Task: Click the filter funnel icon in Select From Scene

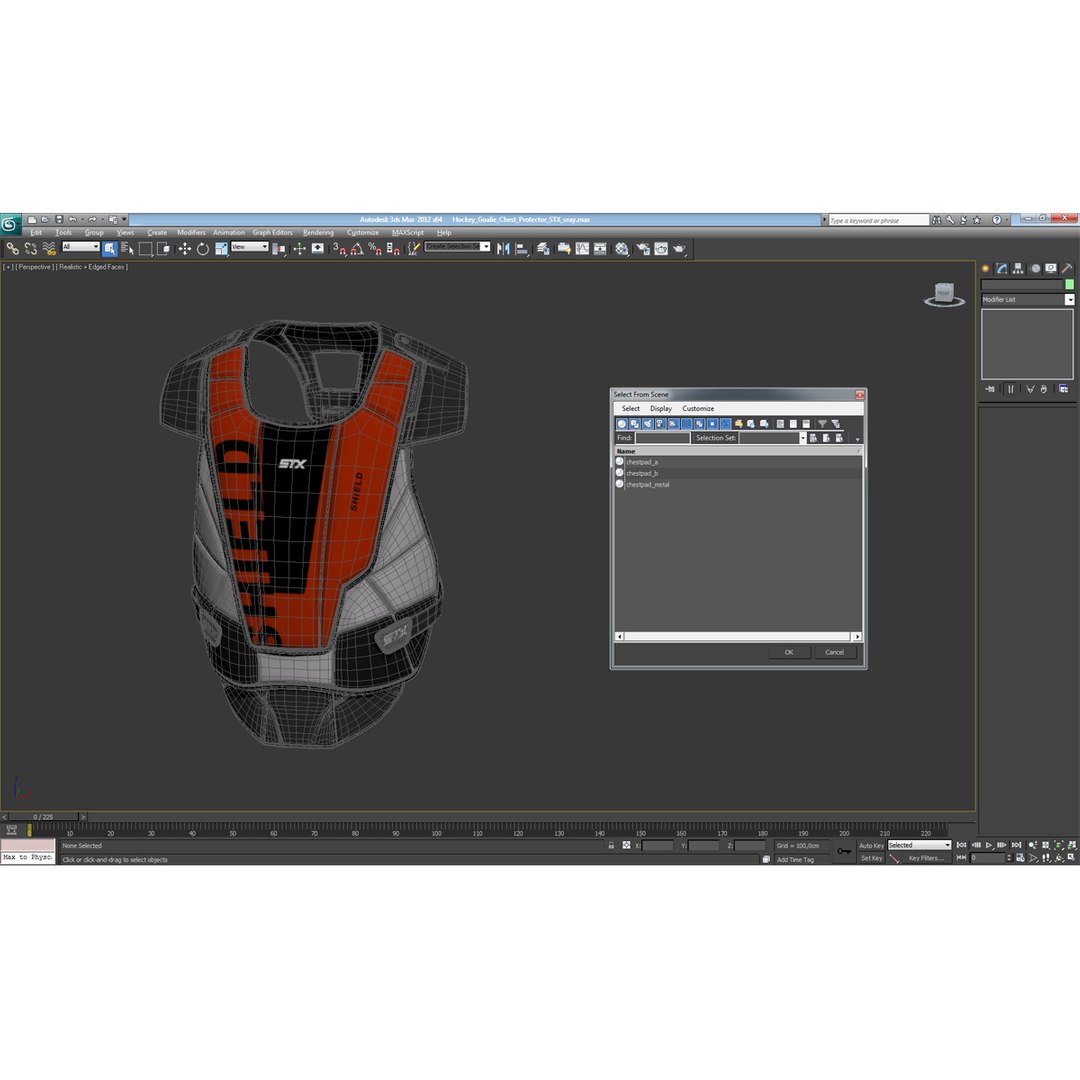Action: [x=822, y=424]
